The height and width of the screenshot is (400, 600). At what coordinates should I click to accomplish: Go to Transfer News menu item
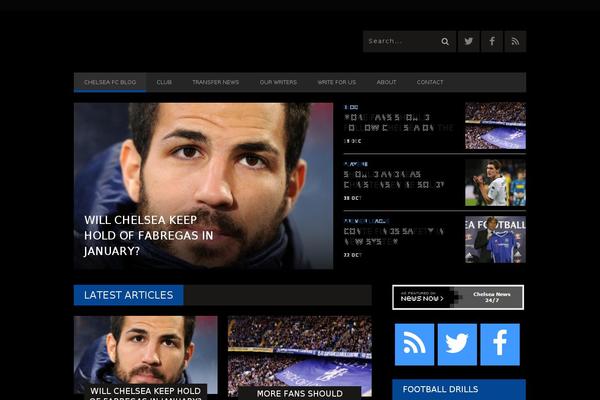pos(215,82)
